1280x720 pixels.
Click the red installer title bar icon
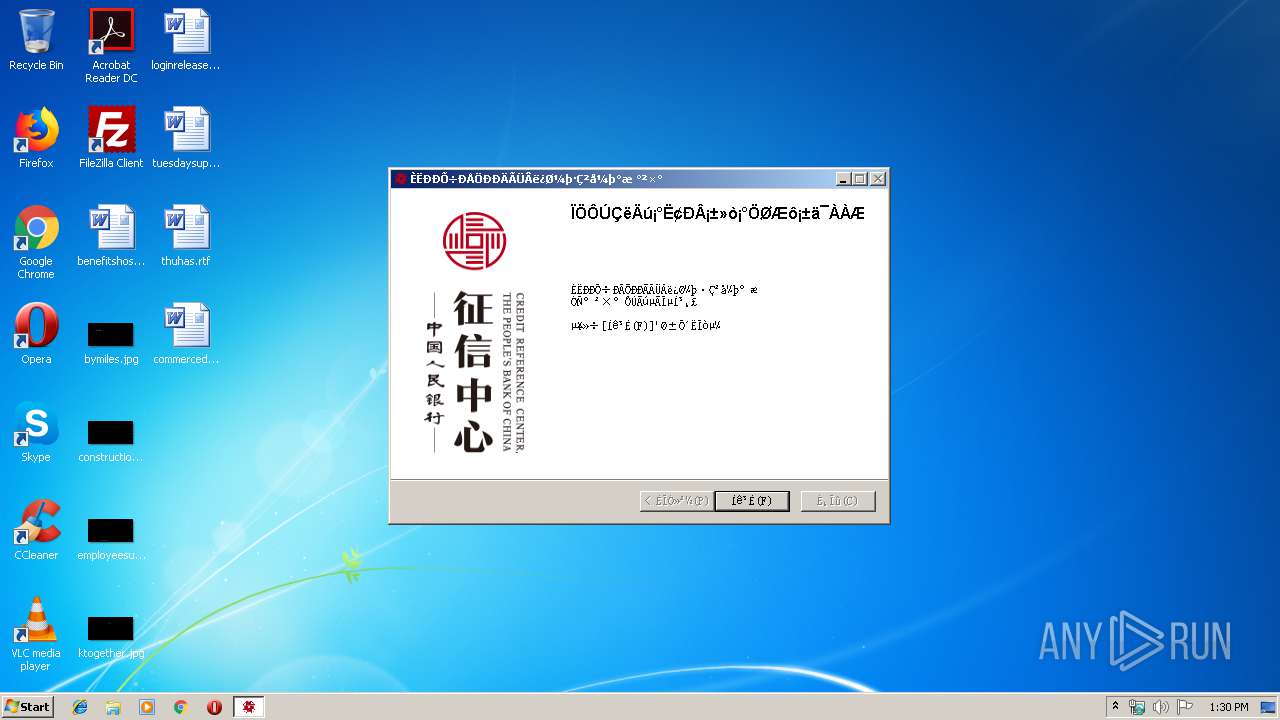click(401, 179)
